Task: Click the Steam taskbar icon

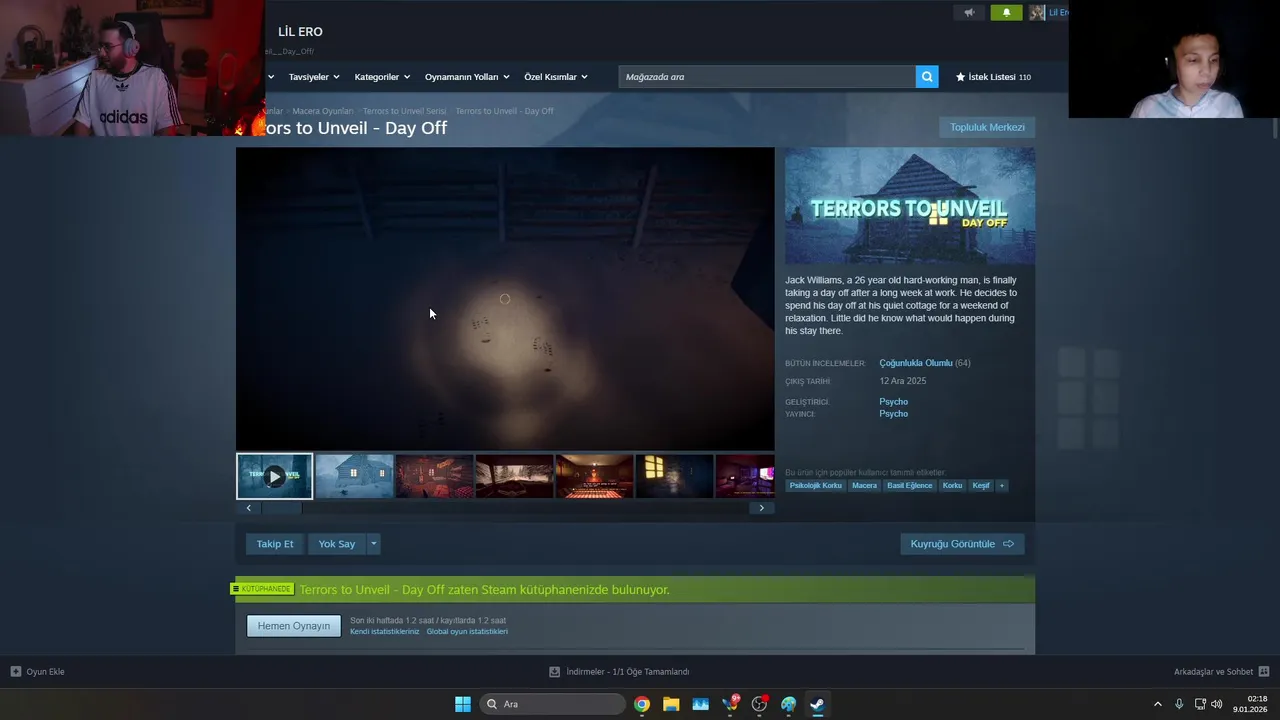Action: [x=817, y=704]
